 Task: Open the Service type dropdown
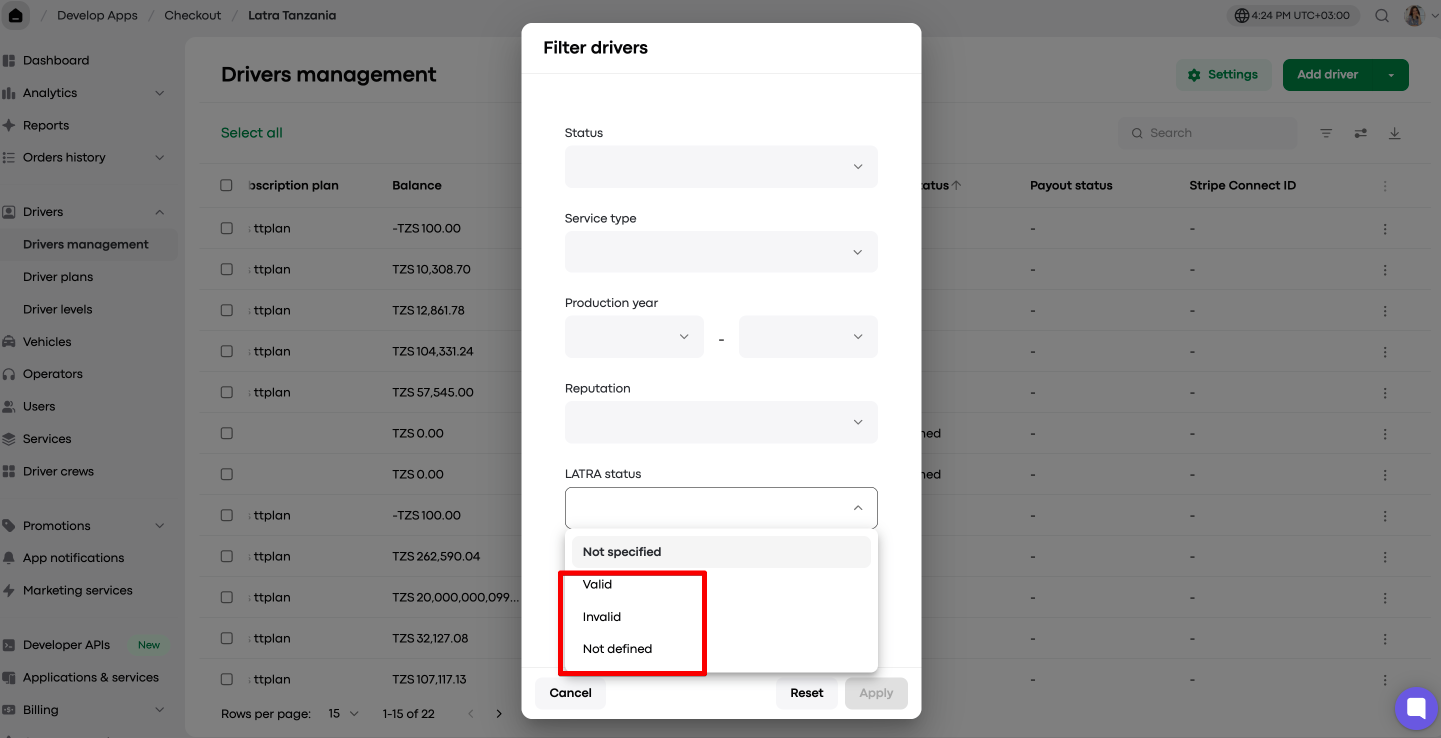tap(721, 252)
